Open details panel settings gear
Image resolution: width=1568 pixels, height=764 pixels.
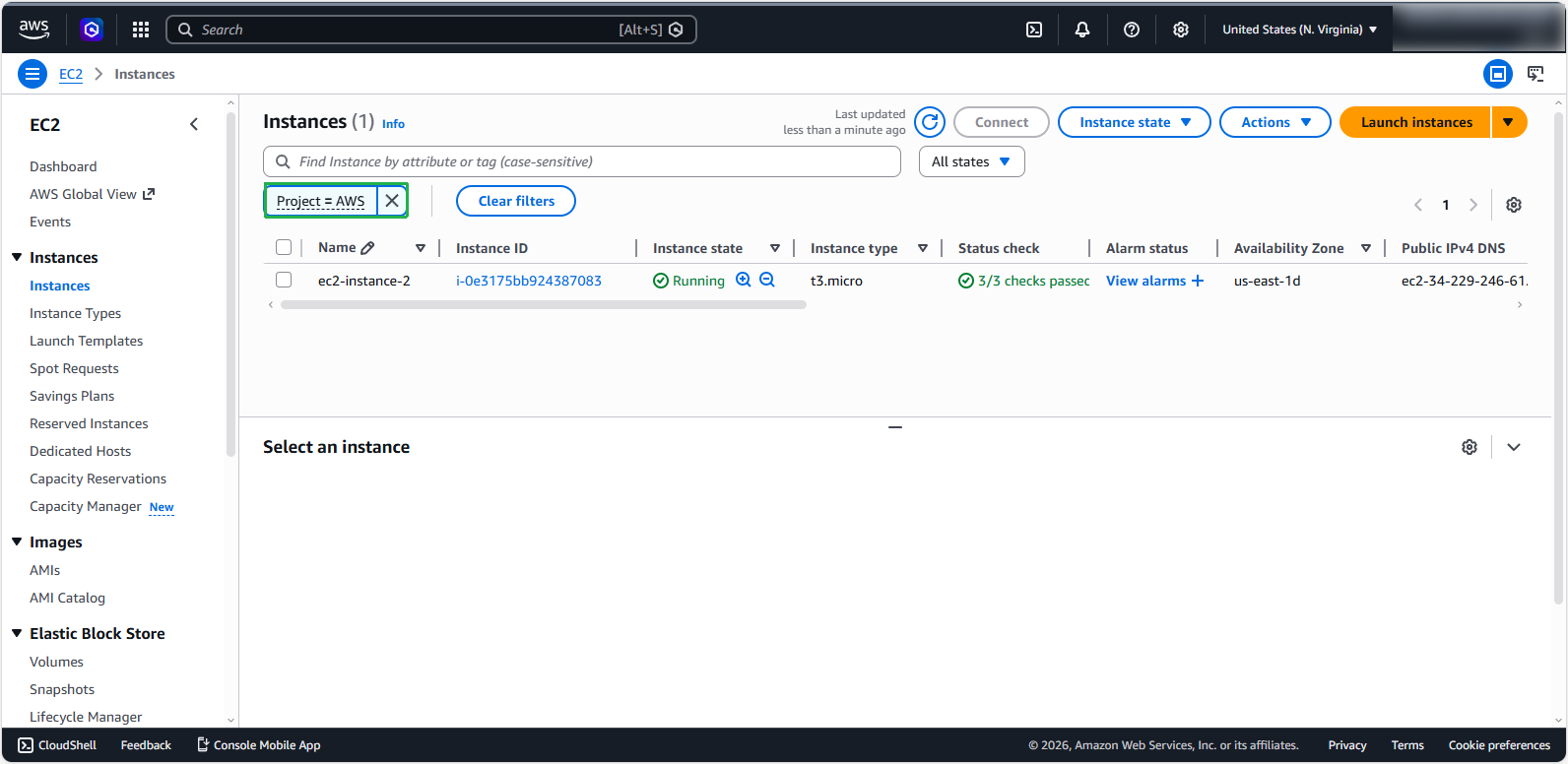[x=1470, y=447]
